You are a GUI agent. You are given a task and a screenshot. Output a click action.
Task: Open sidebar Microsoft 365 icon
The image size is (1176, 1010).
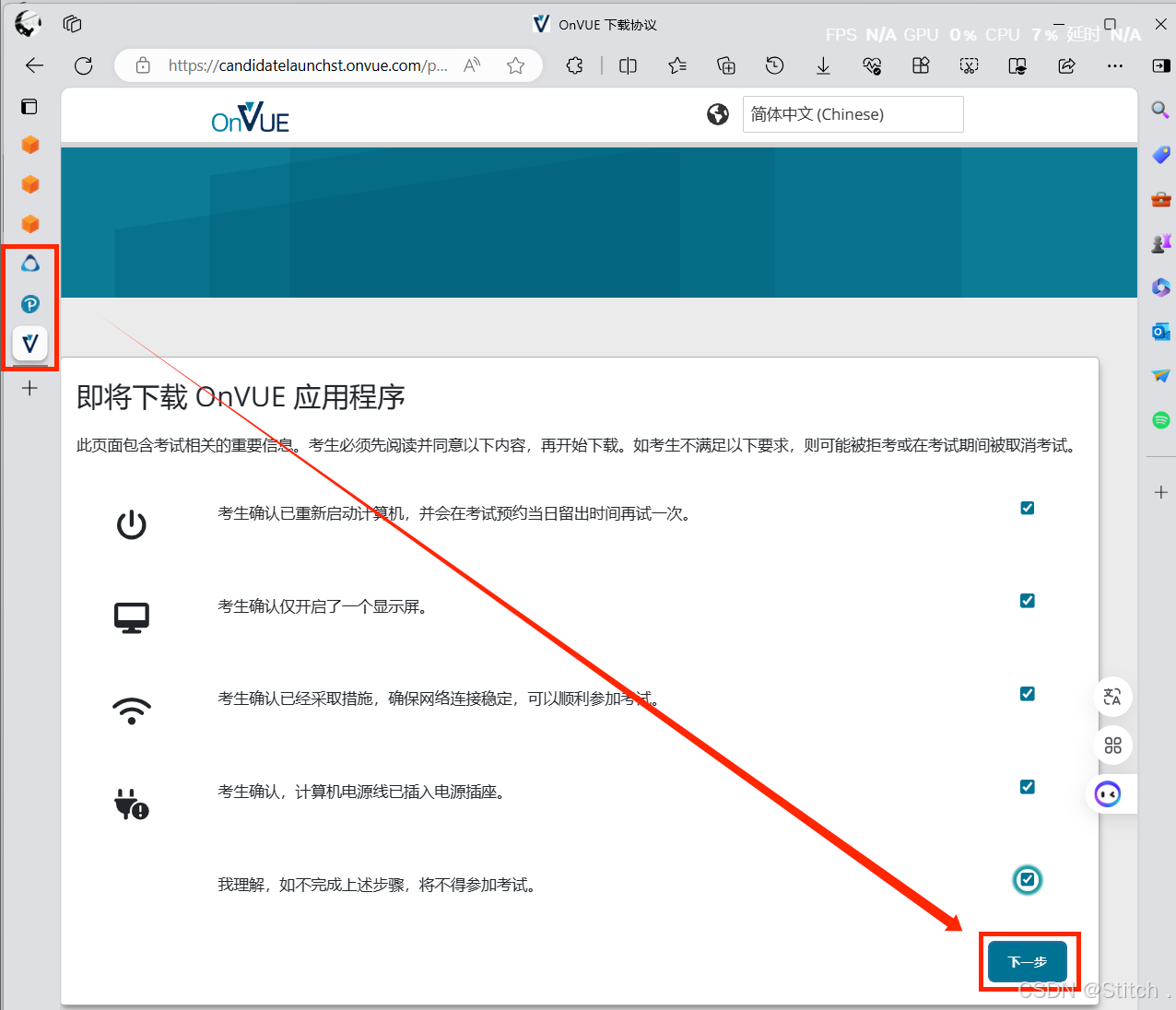[1160, 288]
